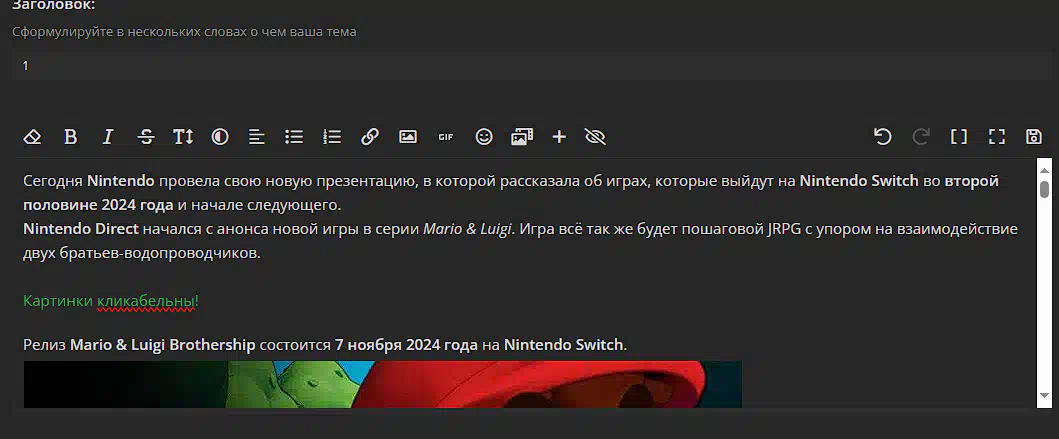The width and height of the screenshot is (1059, 439).
Task: Apply strikethrough formatting
Action: click(146, 137)
